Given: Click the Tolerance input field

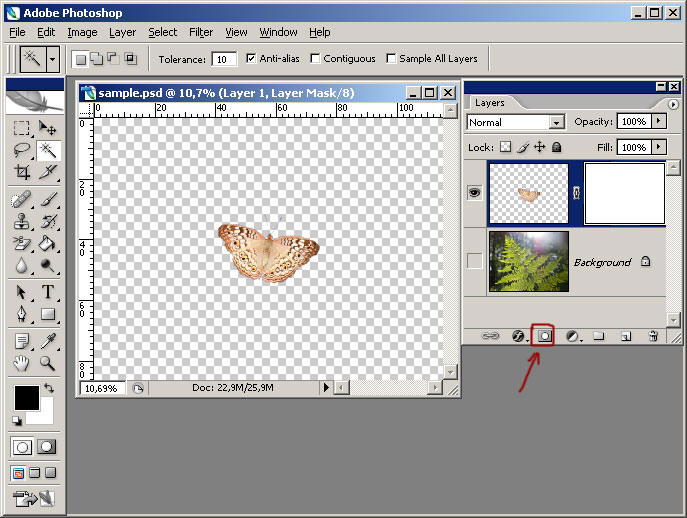Looking at the screenshot, I should [x=224, y=59].
